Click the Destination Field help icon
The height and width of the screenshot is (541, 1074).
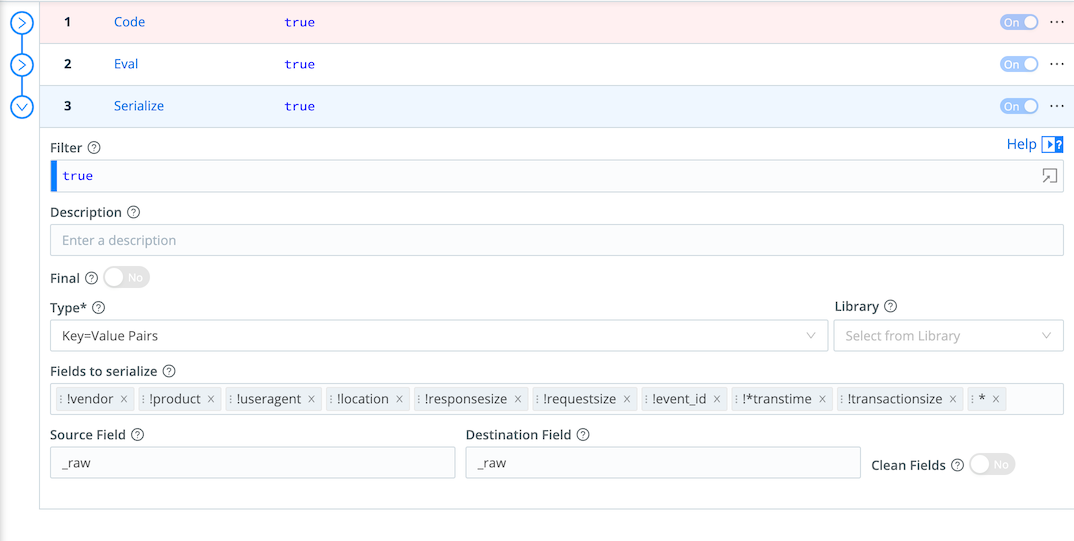click(x=583, y=435)
